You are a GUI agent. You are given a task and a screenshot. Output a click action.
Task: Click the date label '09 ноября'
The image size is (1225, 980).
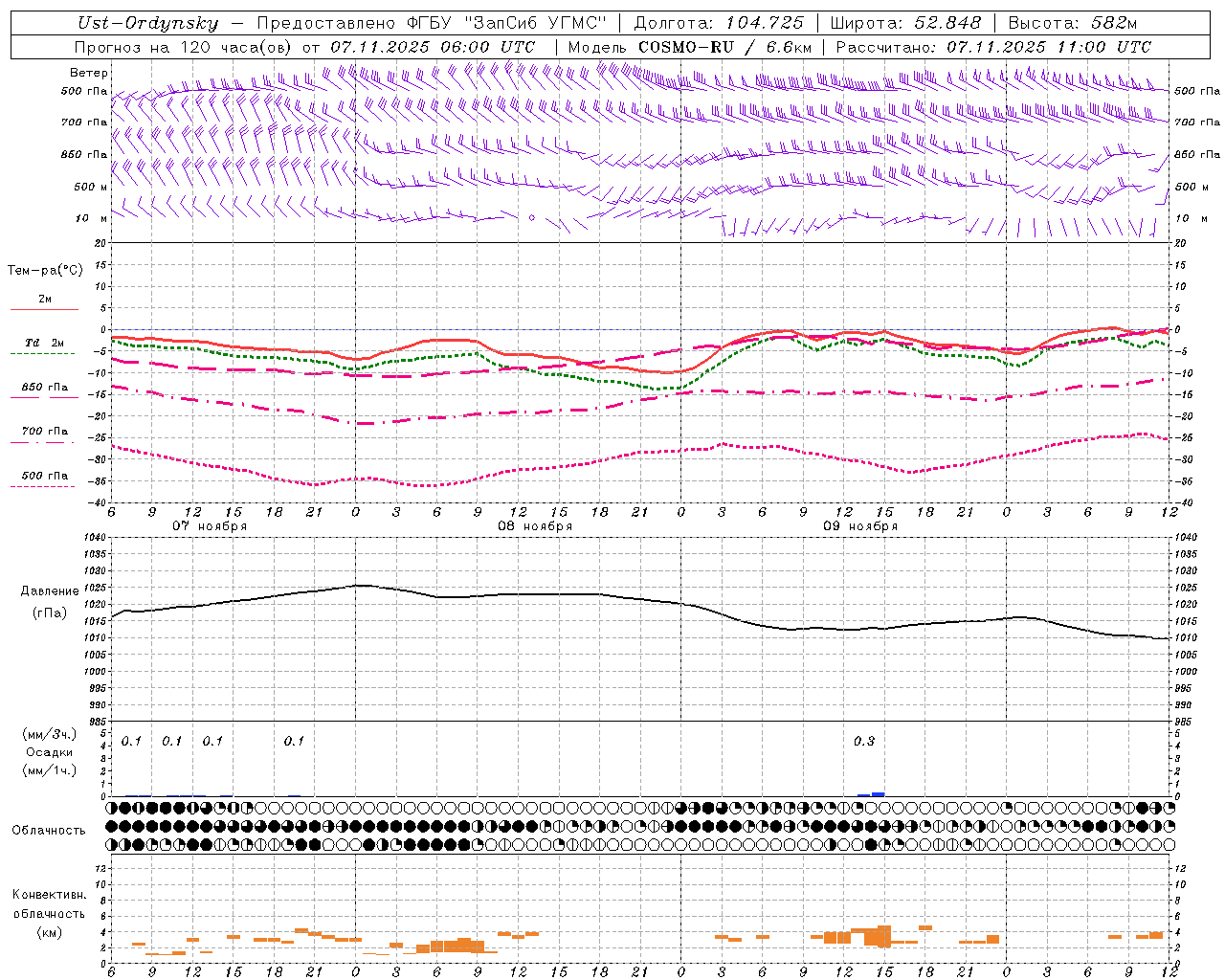(860, 526)
